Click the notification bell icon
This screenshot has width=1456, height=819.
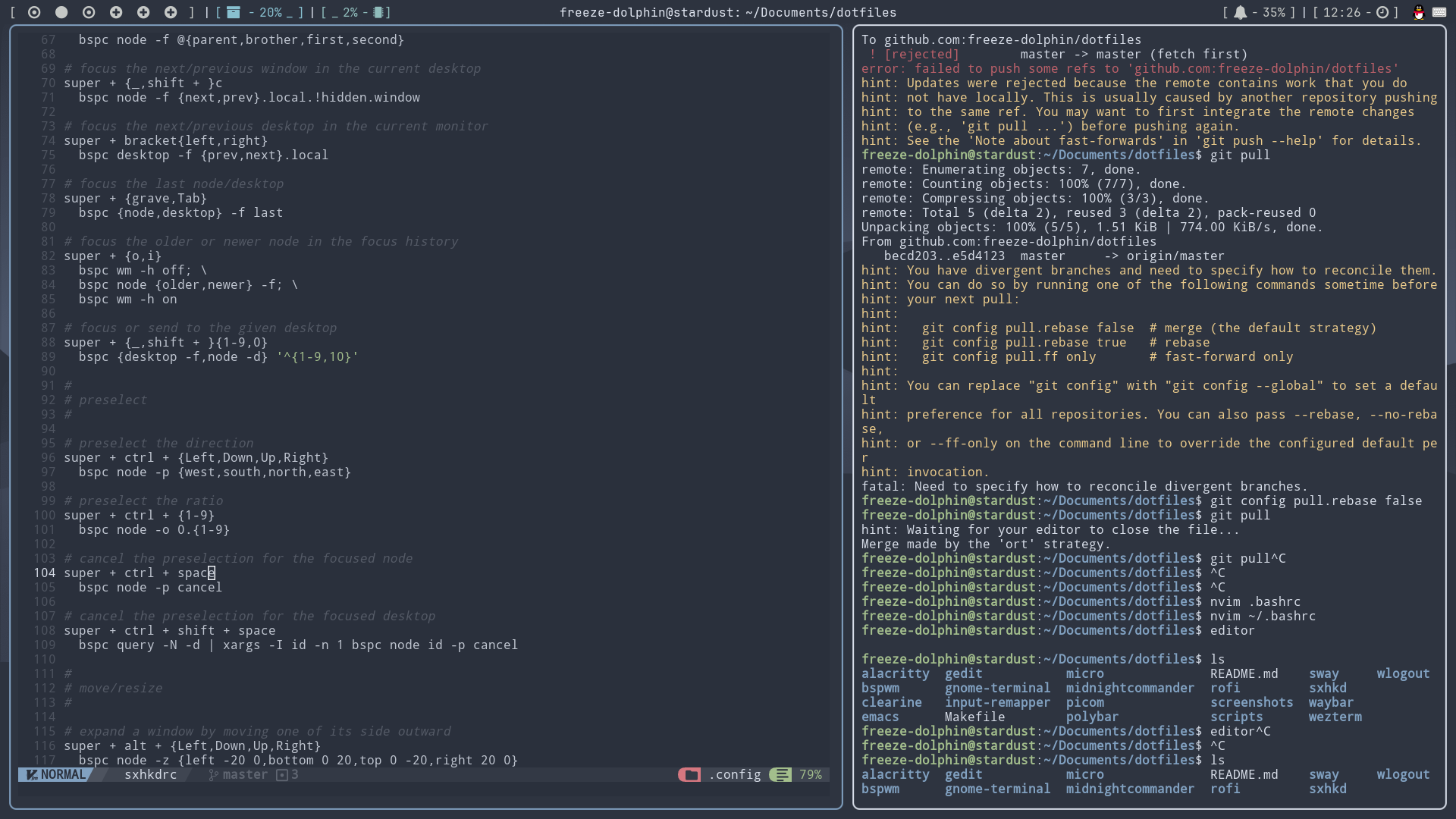(1240, 12)
